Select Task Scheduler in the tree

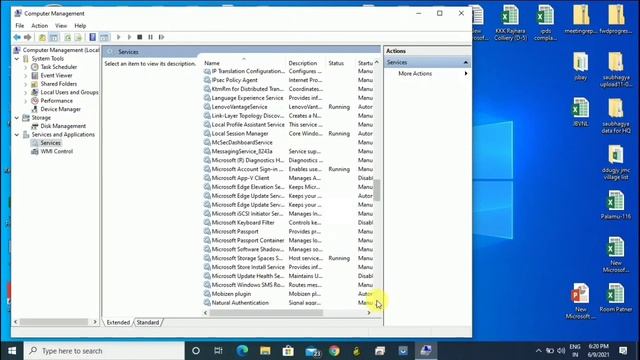pyautogui.click(x=58, y=67)
